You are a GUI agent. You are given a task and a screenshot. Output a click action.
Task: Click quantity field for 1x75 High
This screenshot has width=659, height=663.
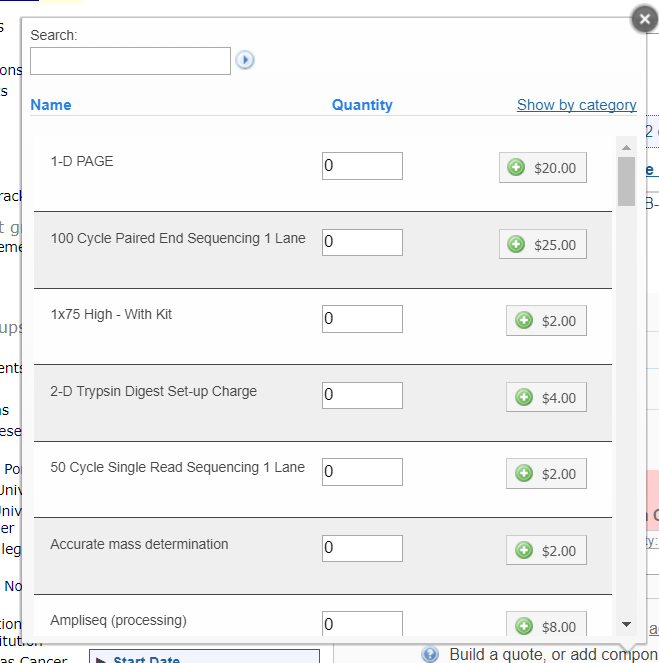tap(362, 319)
